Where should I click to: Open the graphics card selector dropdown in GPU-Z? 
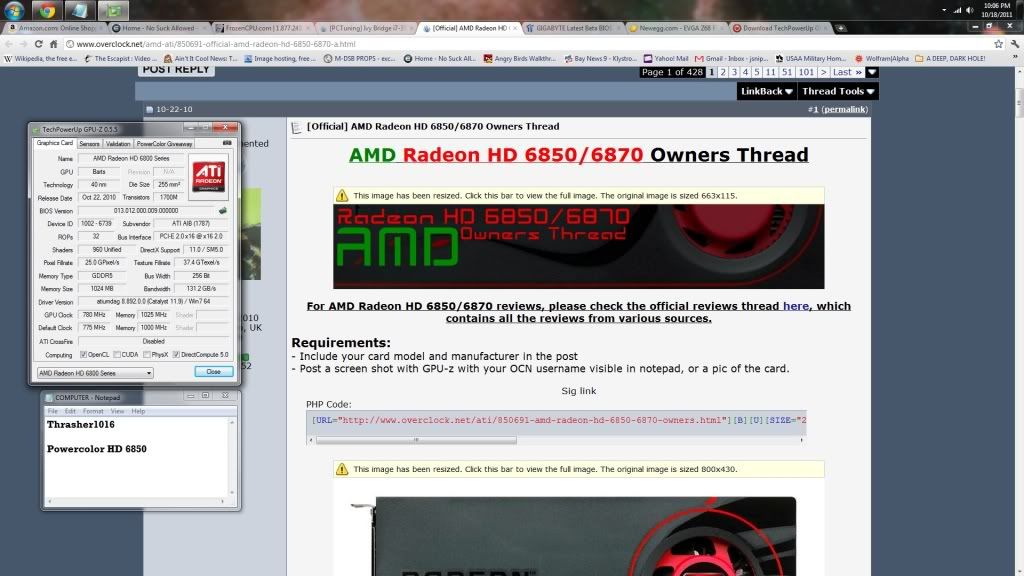pos(95,373)
